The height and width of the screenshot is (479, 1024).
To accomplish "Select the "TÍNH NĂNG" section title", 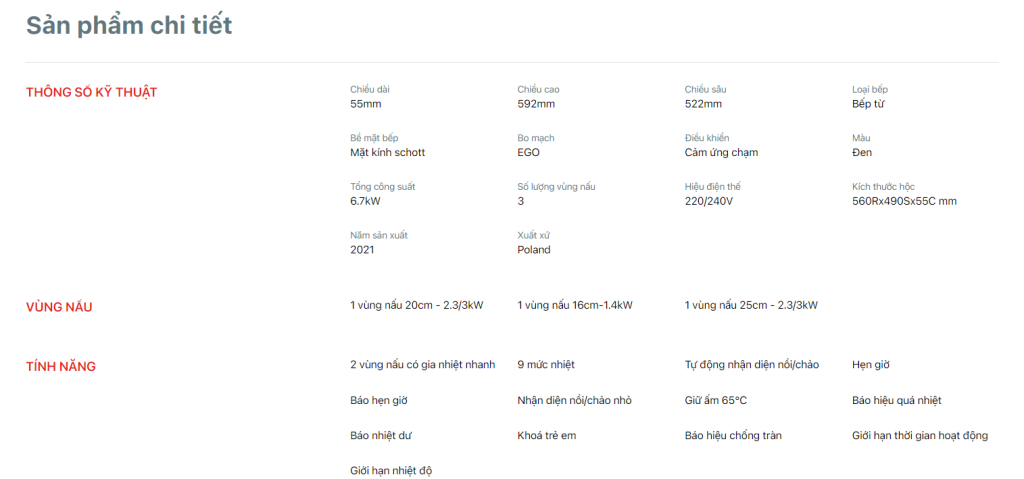I will pyautogui.click(x=61, y=367).
